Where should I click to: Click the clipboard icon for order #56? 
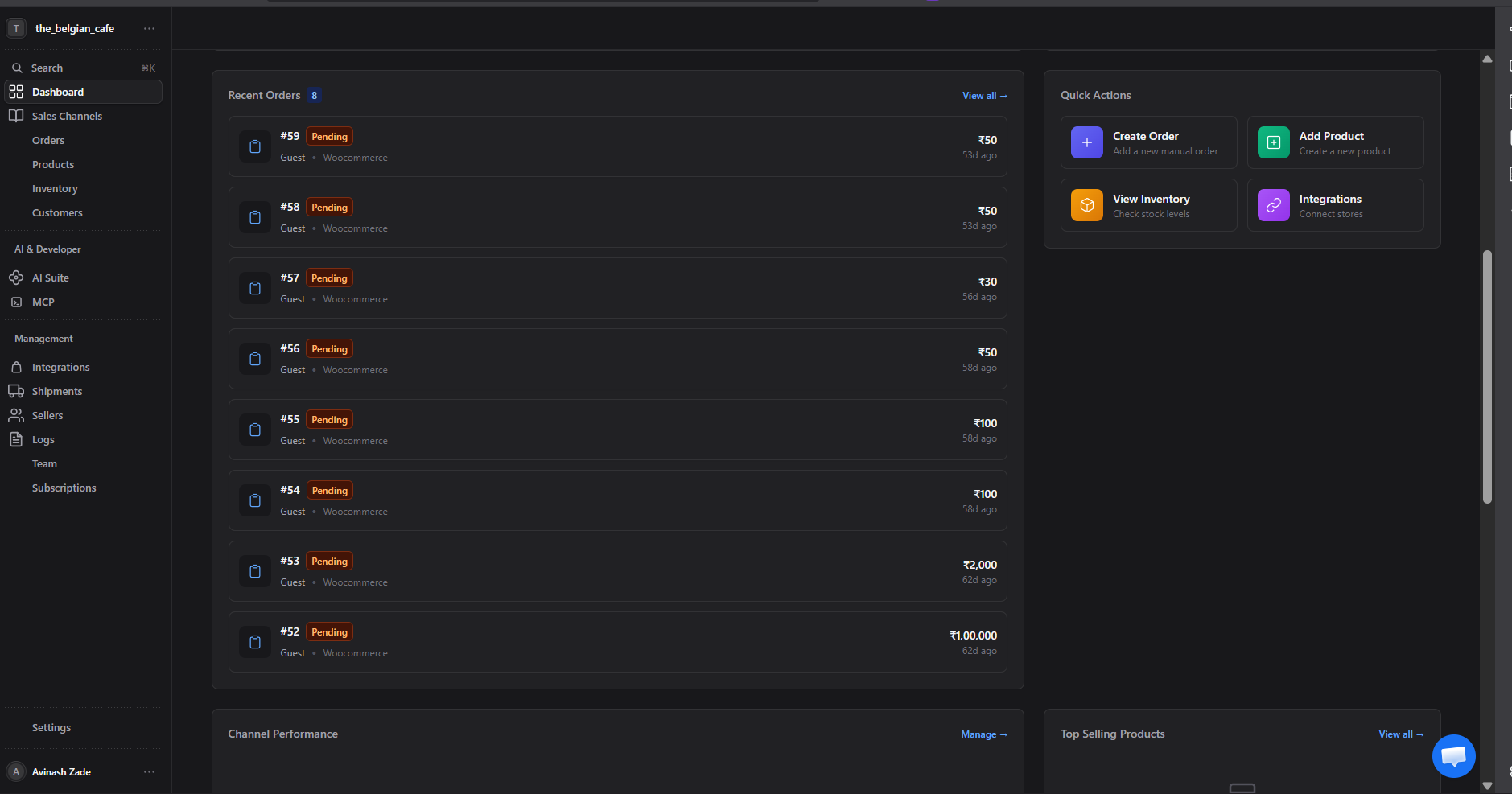pyautogui.click(x=255, y=359)
